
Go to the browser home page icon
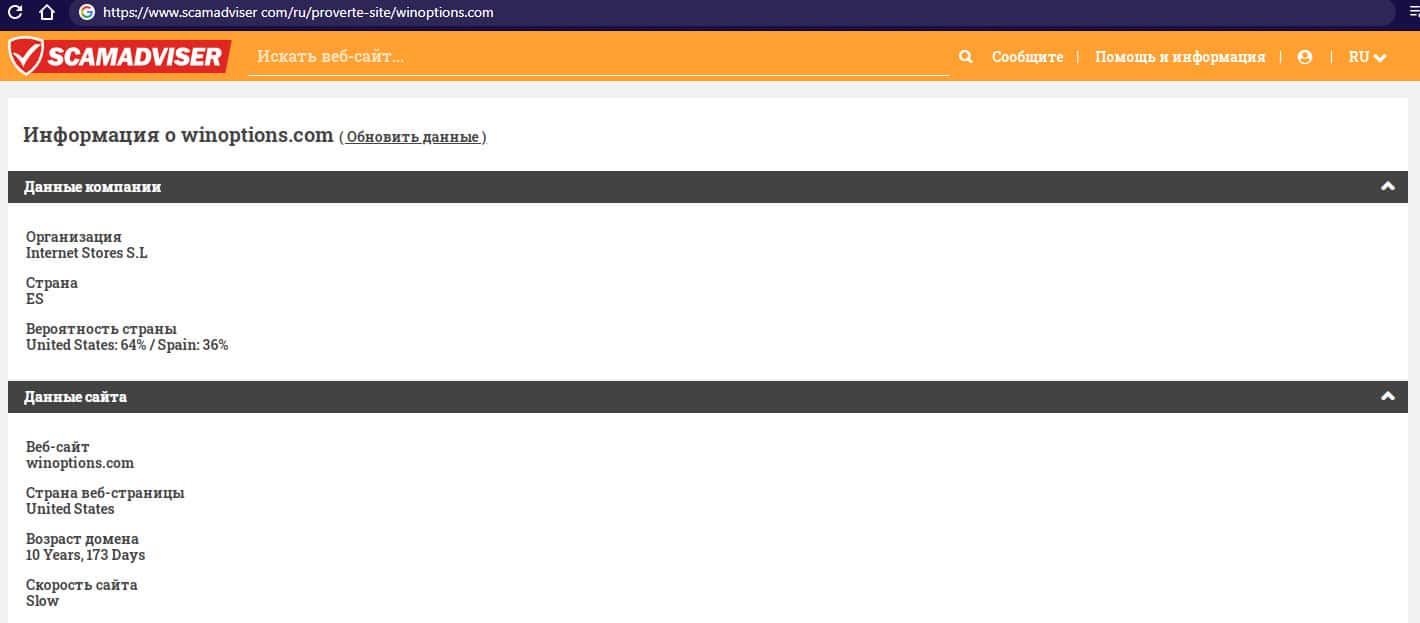(46, 13)
